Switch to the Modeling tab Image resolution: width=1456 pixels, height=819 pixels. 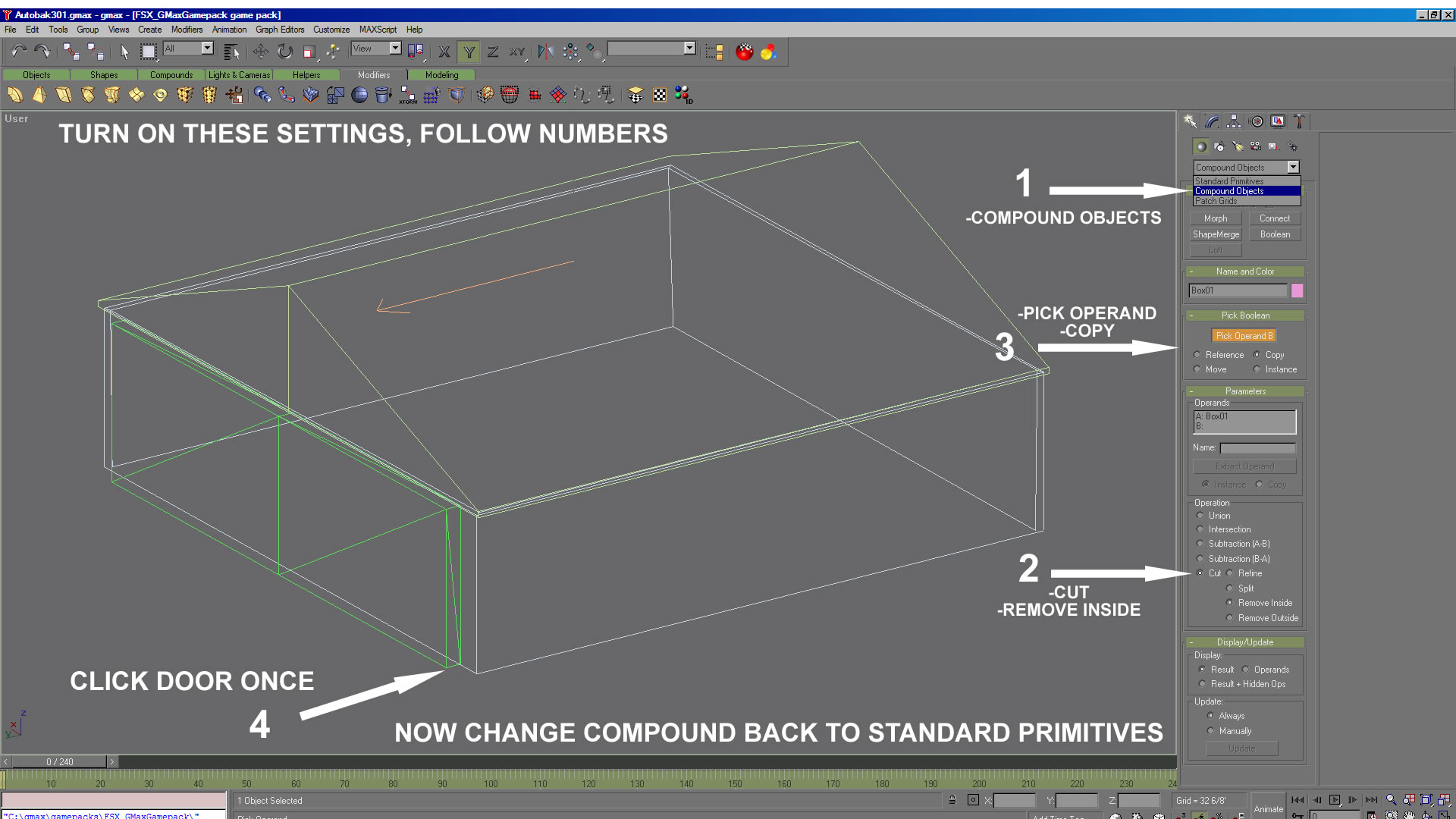(441, 75)
